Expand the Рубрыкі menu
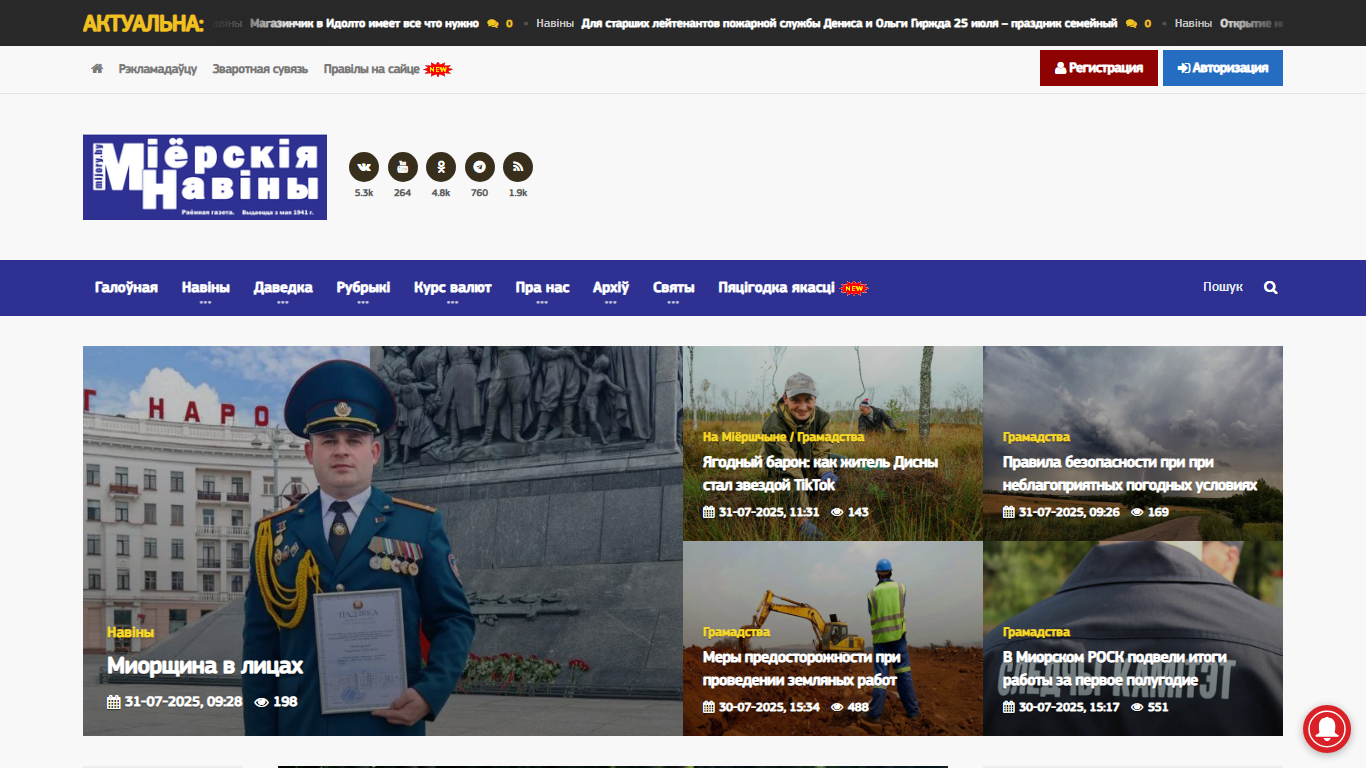 (x=363, y=287)
